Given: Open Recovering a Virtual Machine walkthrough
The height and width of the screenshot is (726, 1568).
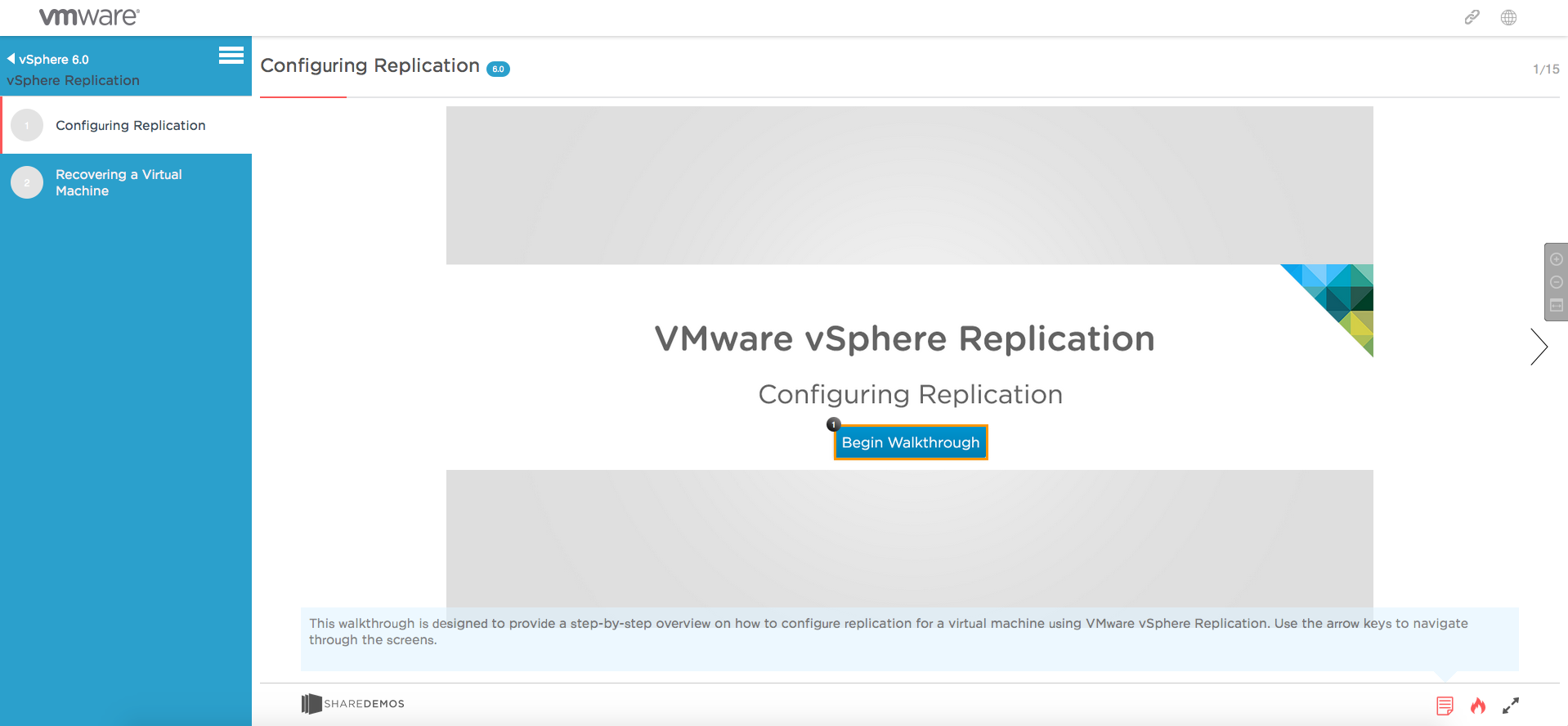Looking at the screenshot, I should pyautogui.click(x=126, y=182).
